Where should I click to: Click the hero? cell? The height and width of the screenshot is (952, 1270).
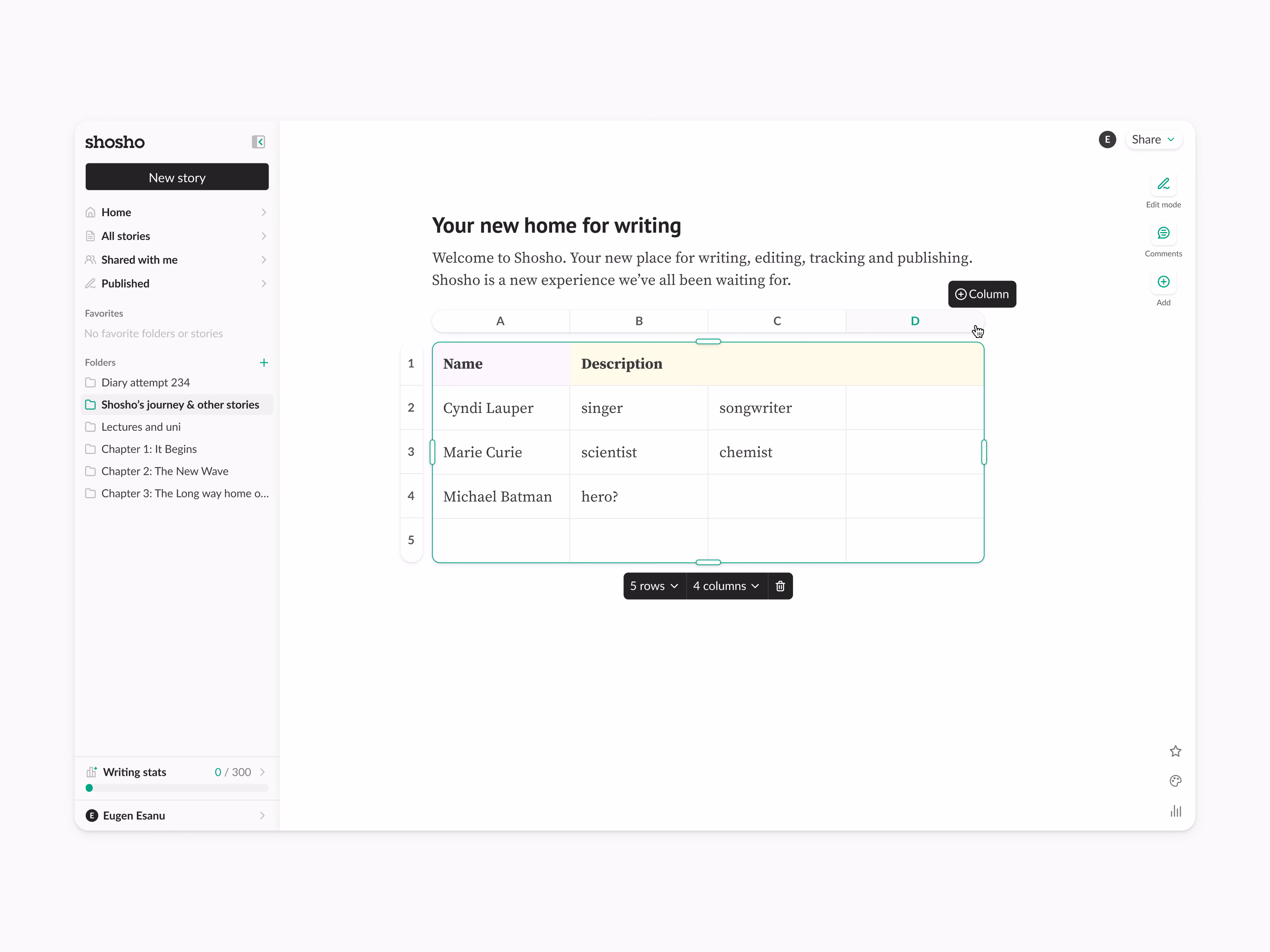click(639, 496)
